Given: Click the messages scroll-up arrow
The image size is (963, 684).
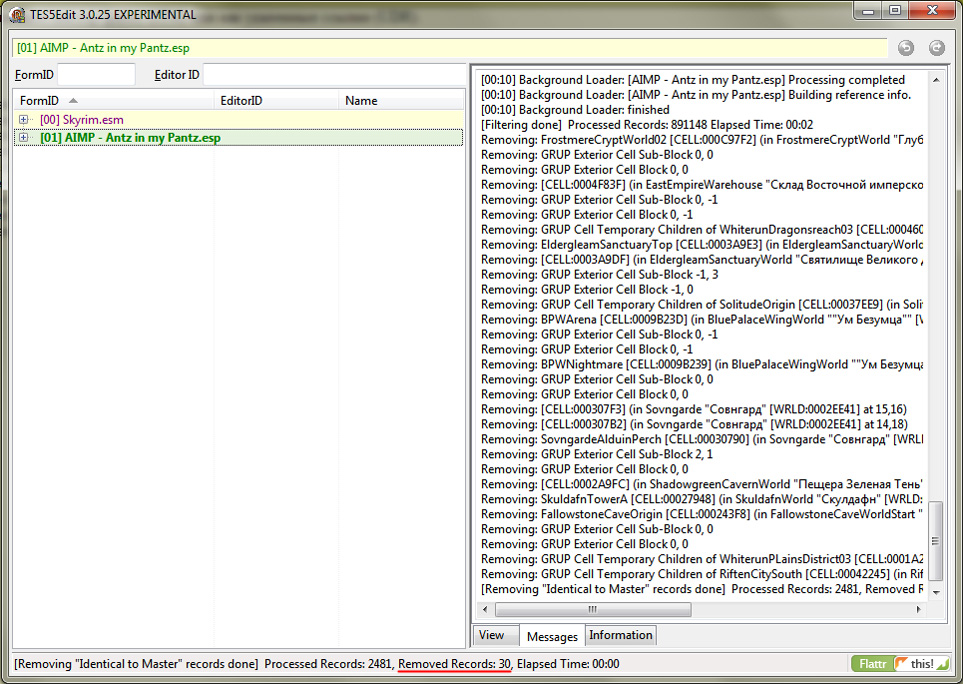Looking at the screenshot, I should coord(935,80).
